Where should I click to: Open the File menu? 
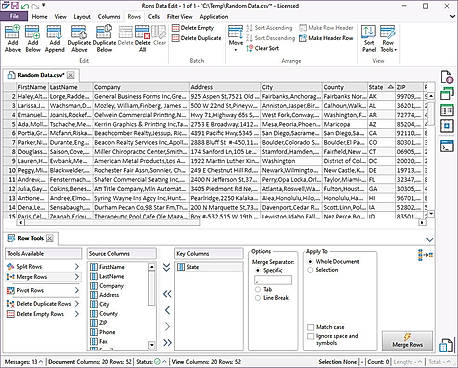point(14,16)
